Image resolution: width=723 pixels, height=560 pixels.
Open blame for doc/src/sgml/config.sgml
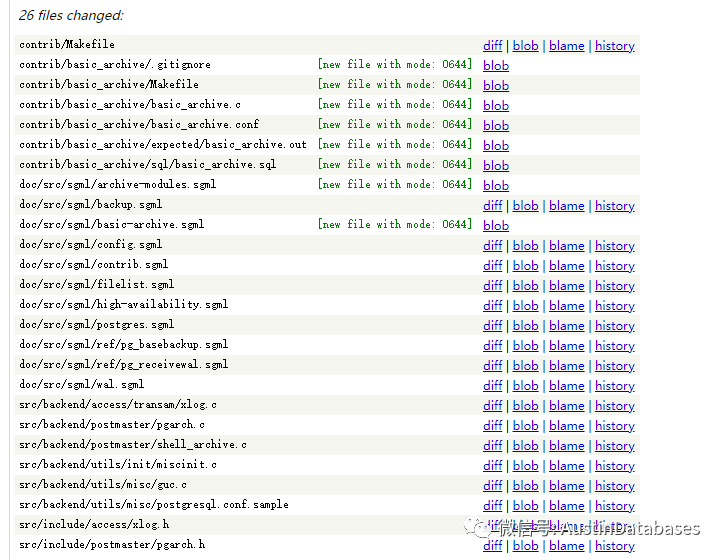coord(566,246)
